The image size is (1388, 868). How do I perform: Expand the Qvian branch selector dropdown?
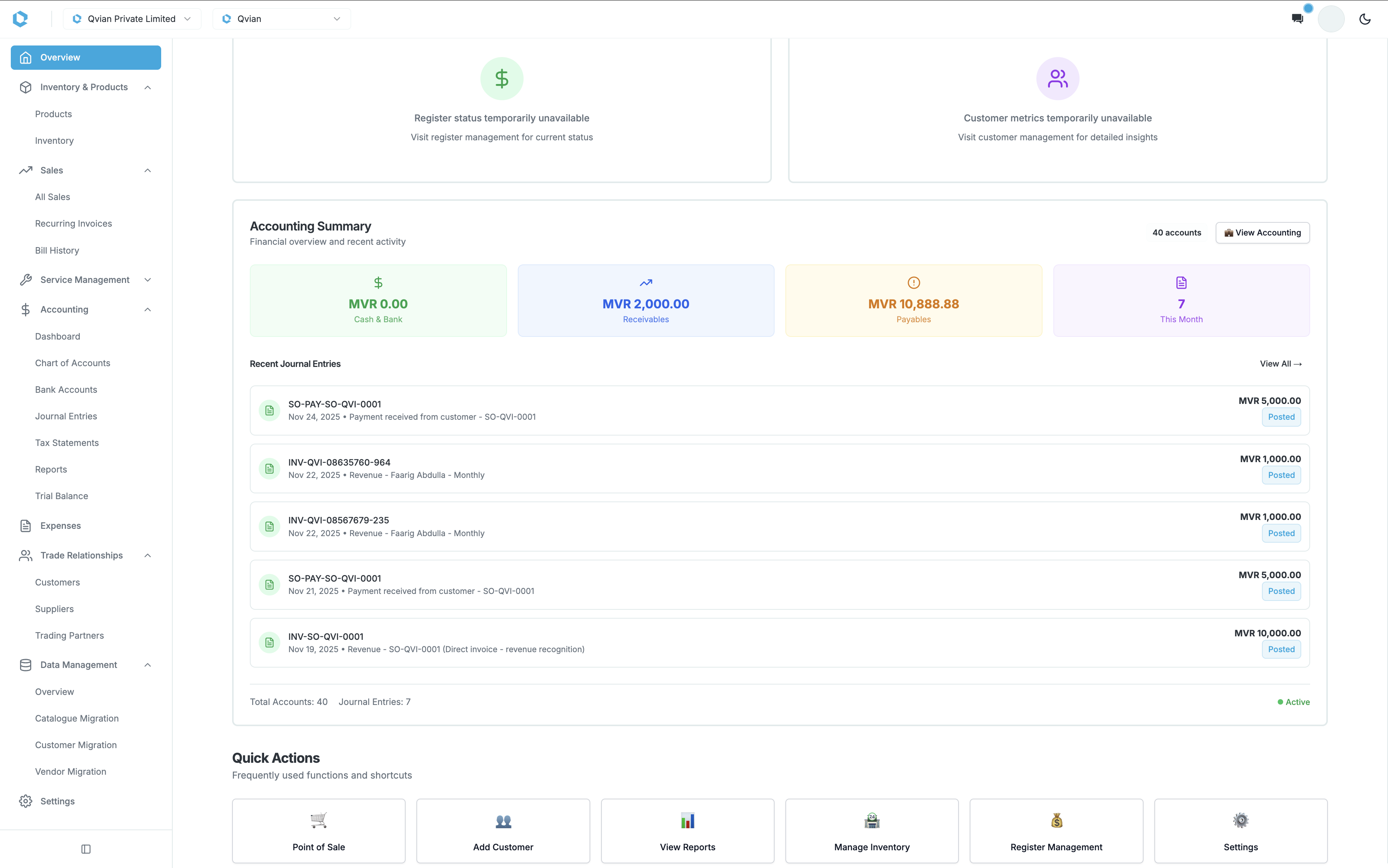click(281, 19)
